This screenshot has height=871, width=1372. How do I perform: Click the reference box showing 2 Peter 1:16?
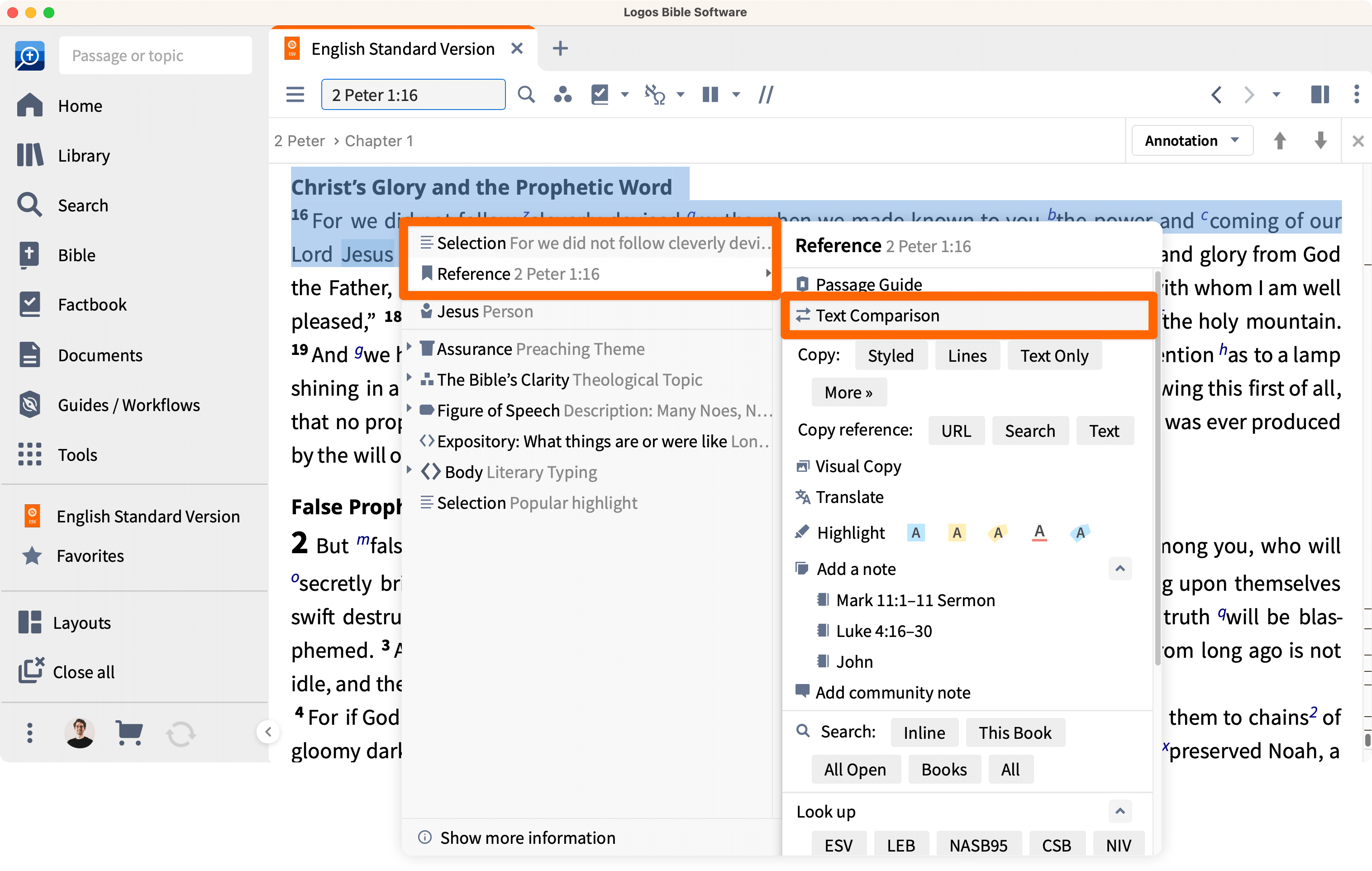(x=413, y=94)
